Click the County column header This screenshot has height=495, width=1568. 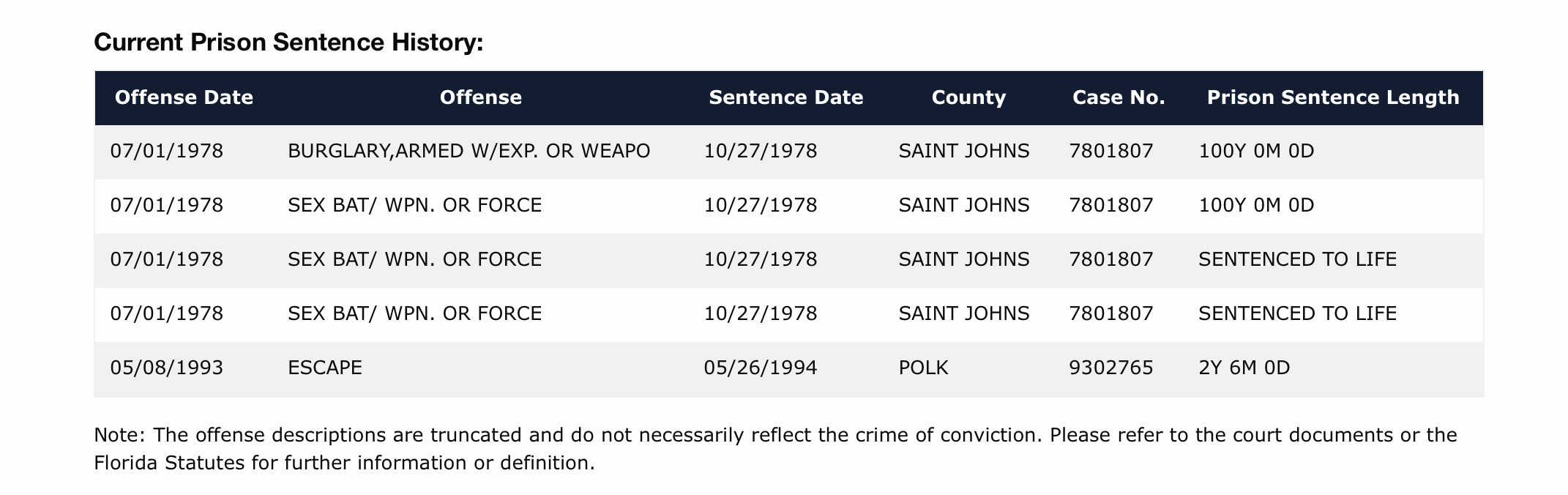click(968, 97)
